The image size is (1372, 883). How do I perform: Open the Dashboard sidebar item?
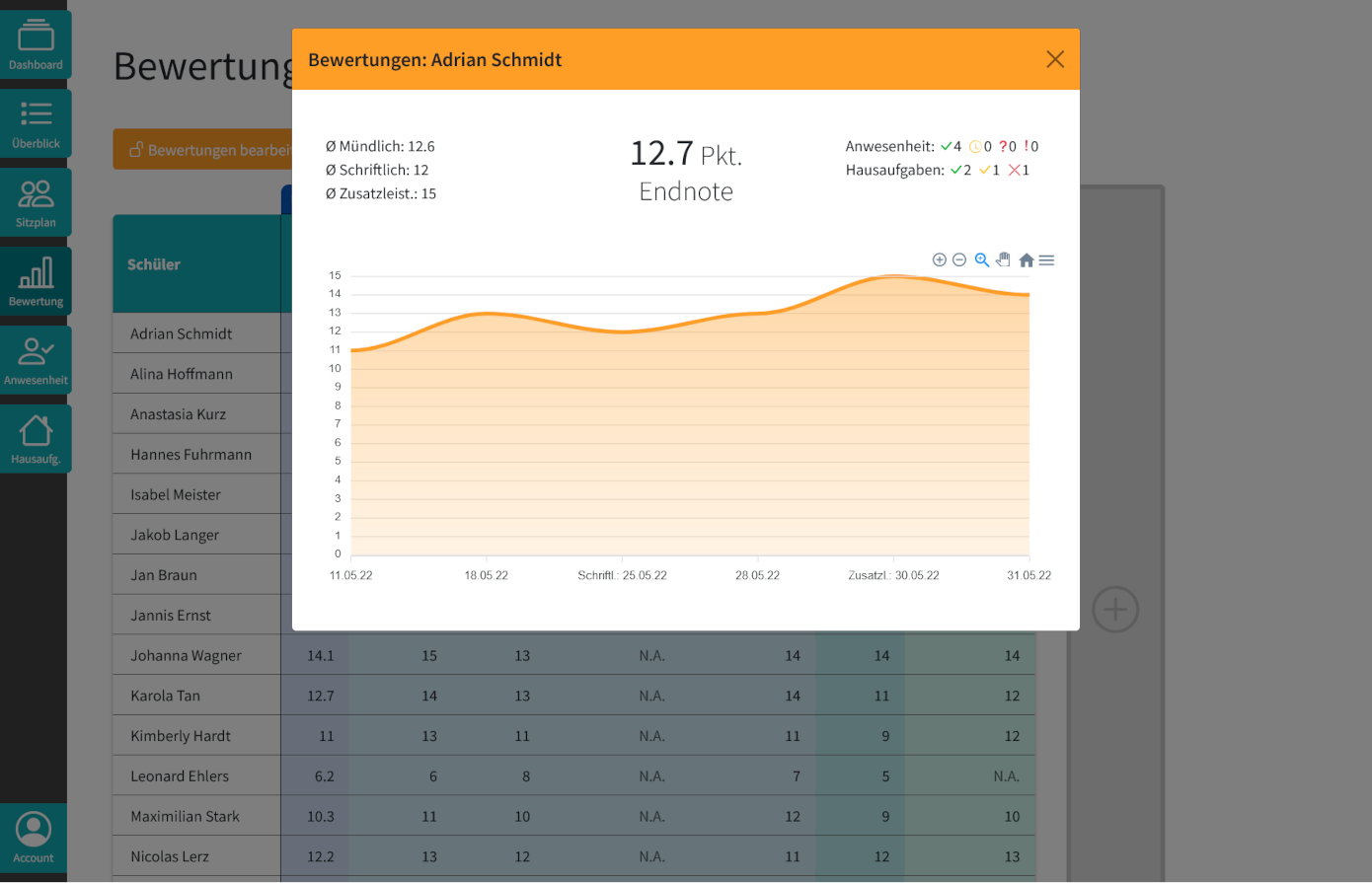pyautogui.click(x=36, y=45)
